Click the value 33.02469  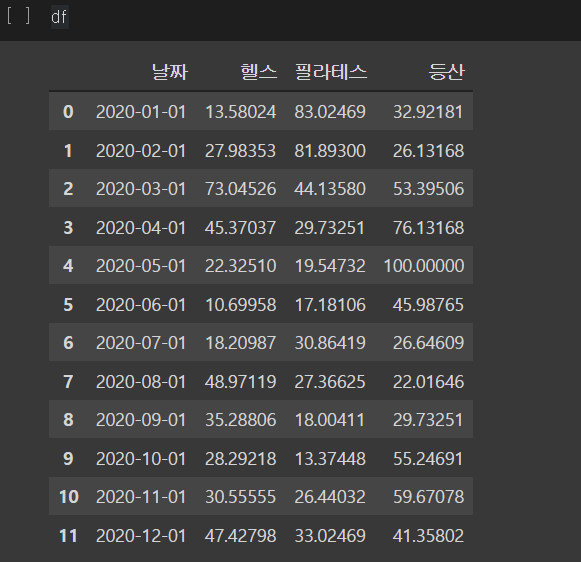330,536
